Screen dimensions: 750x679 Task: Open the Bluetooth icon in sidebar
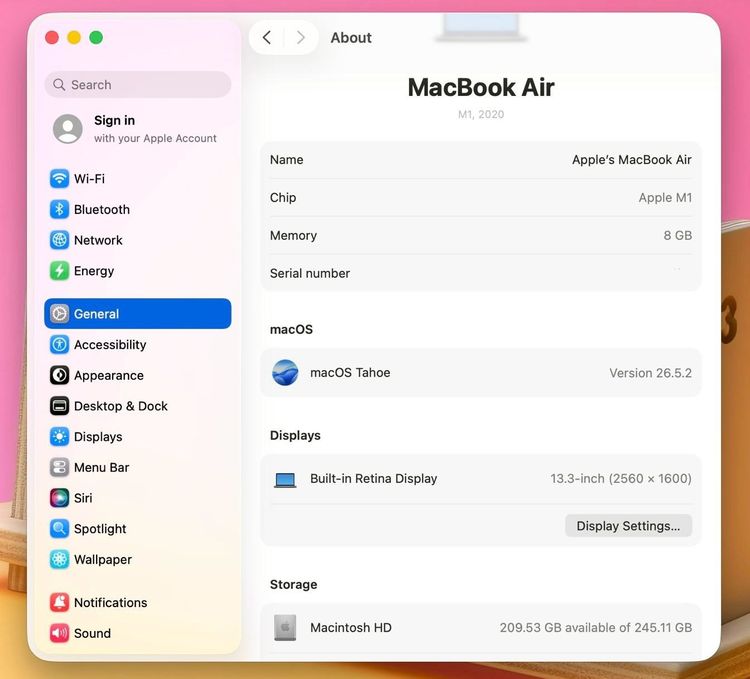point(59,209)
